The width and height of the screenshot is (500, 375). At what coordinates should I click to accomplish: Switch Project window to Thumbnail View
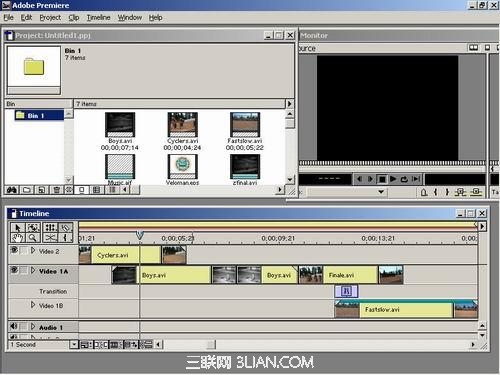[96, 190]
